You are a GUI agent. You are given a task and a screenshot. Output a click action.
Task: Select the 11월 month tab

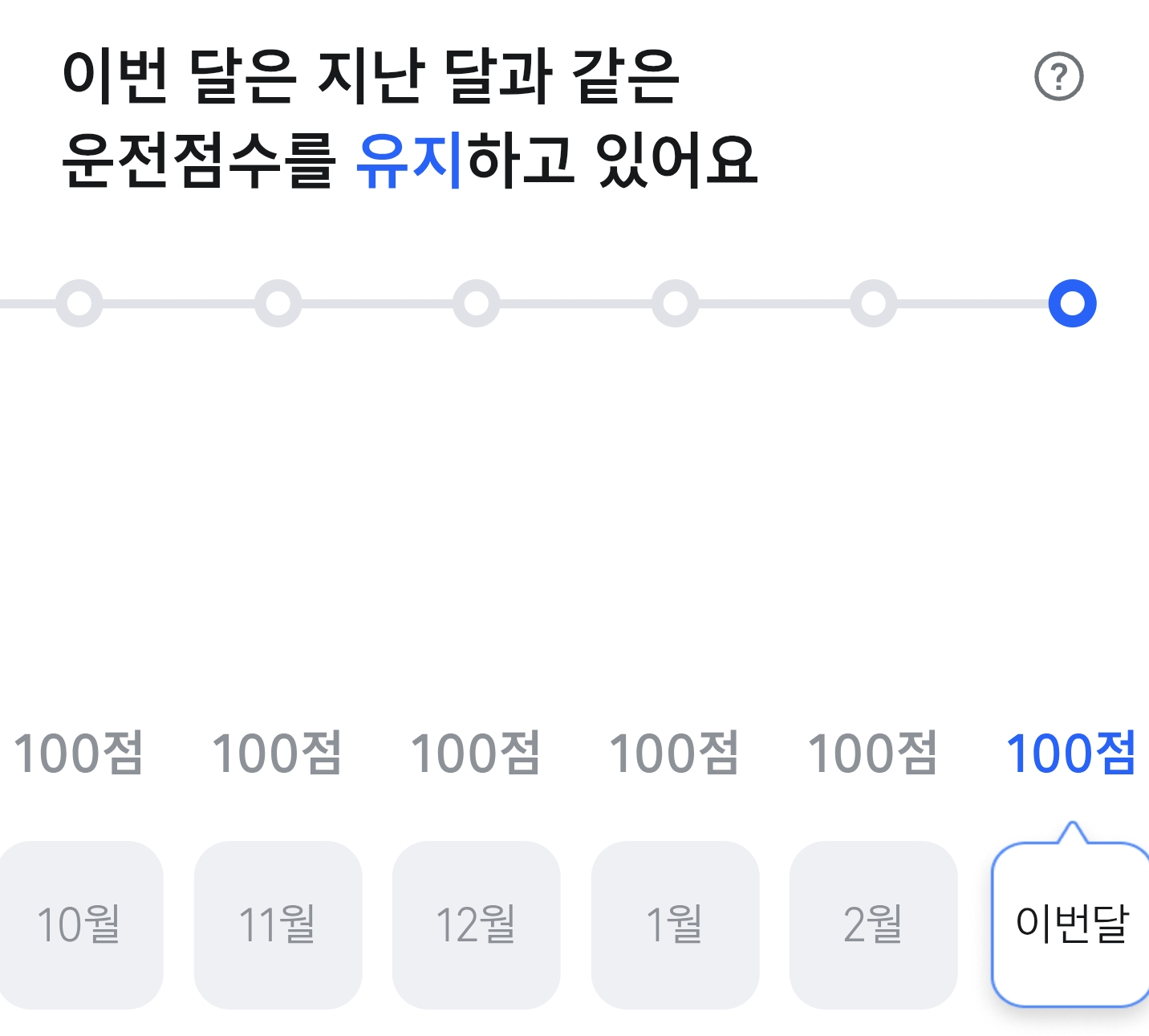tap(278, 924)
